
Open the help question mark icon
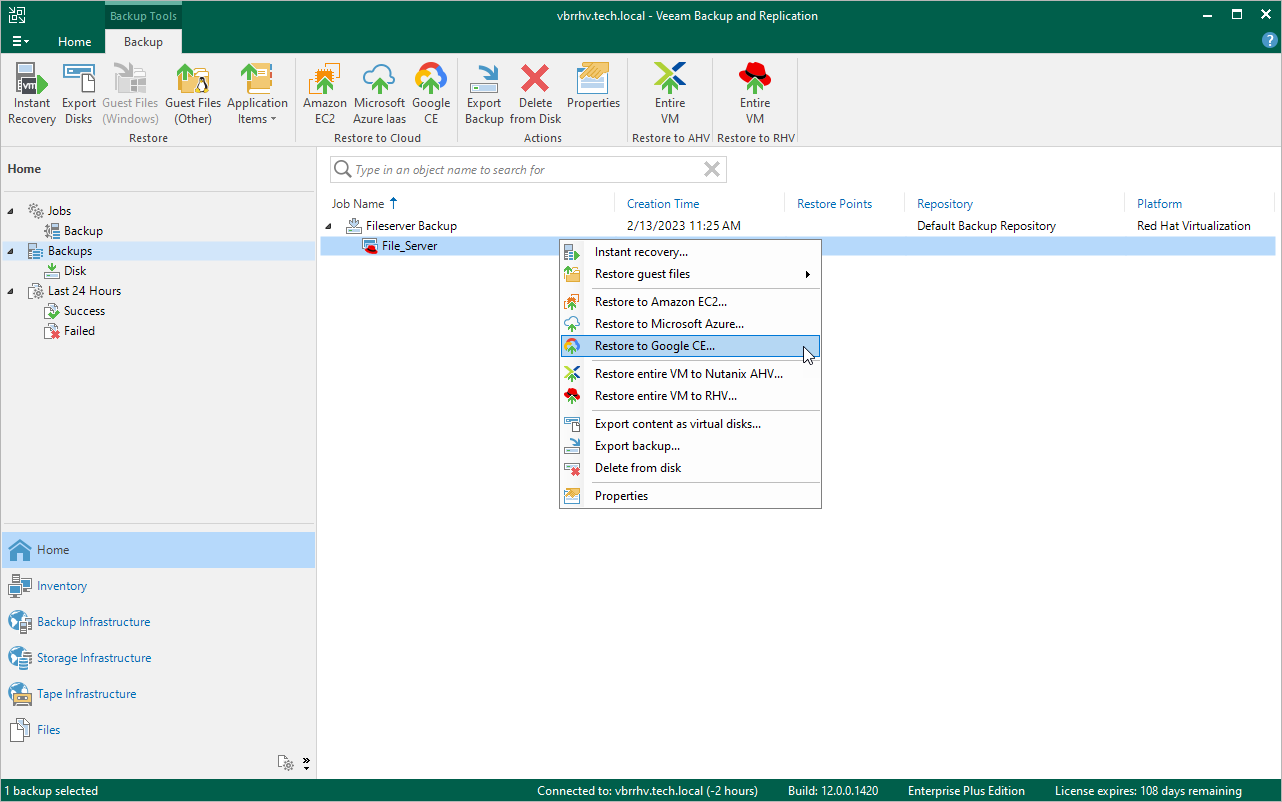coord(1270,41)
